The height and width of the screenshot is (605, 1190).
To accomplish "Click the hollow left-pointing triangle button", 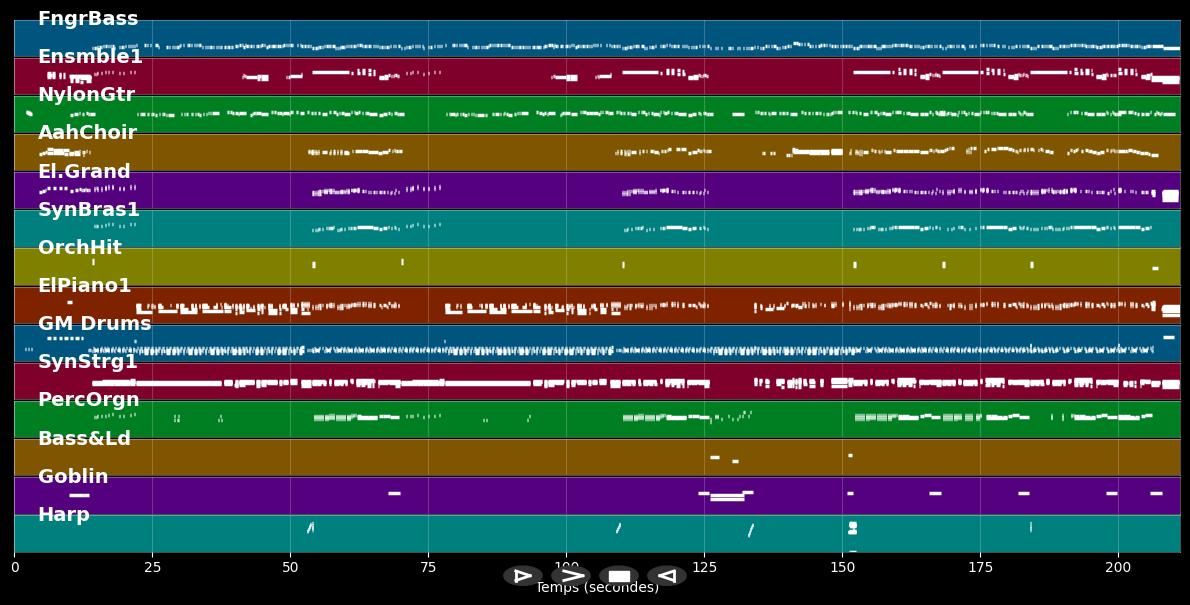I will click(x=666, y=576).
